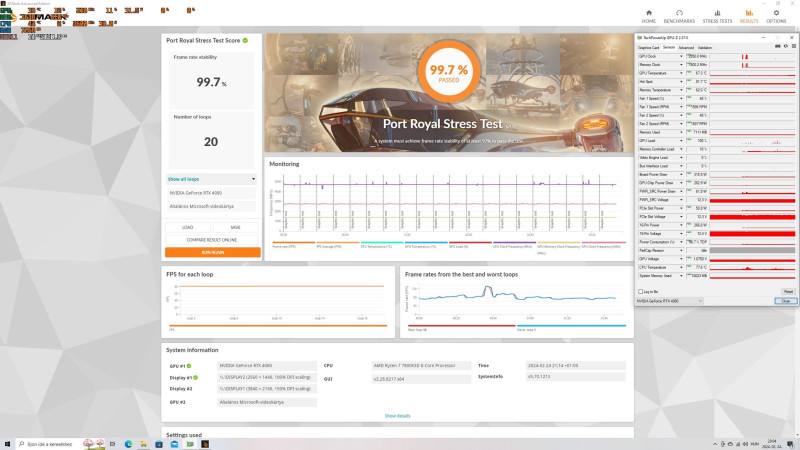Launch Microsoft Edge from taskbar
The image size is (800, 450).
pos(129,444)
